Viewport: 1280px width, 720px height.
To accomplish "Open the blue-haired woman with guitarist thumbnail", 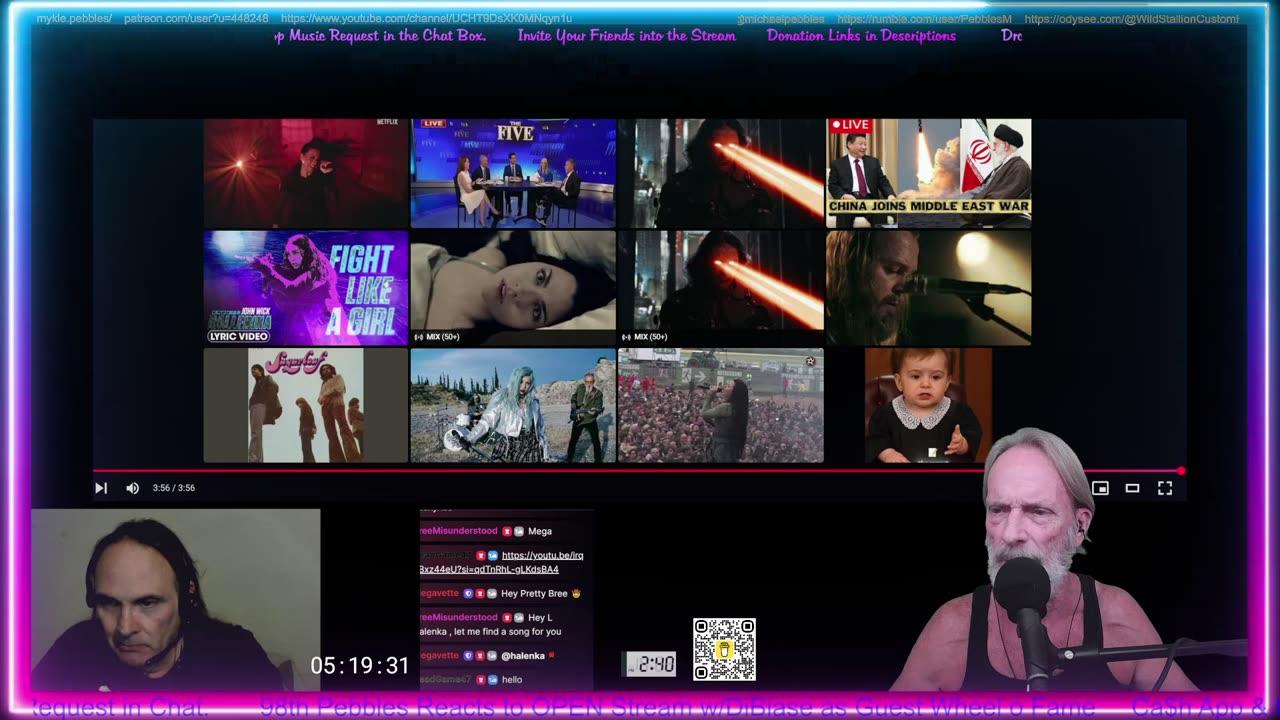I will (513, 405).
